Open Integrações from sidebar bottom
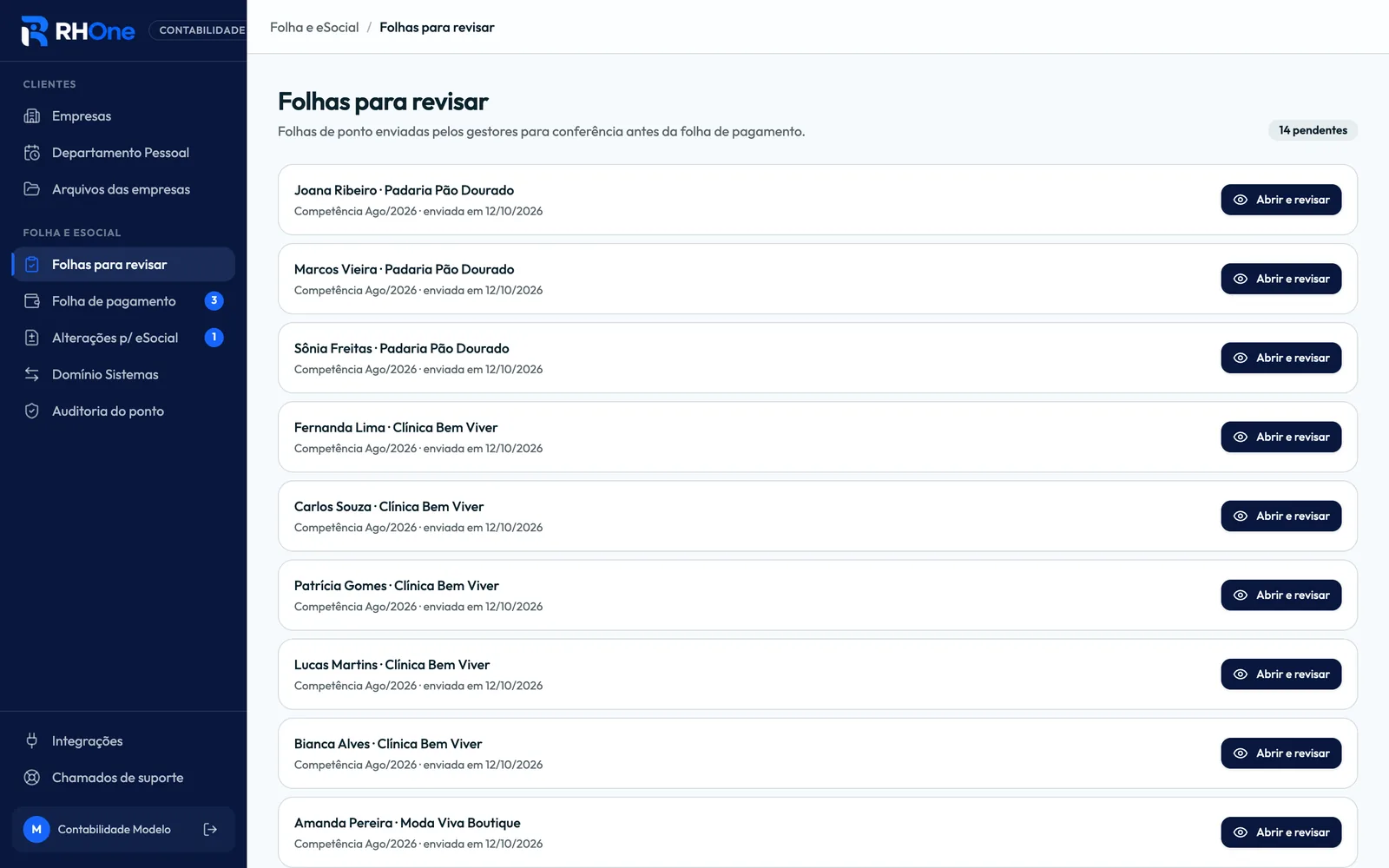This screenshot has width=1389, height=868. click(123, 741)
